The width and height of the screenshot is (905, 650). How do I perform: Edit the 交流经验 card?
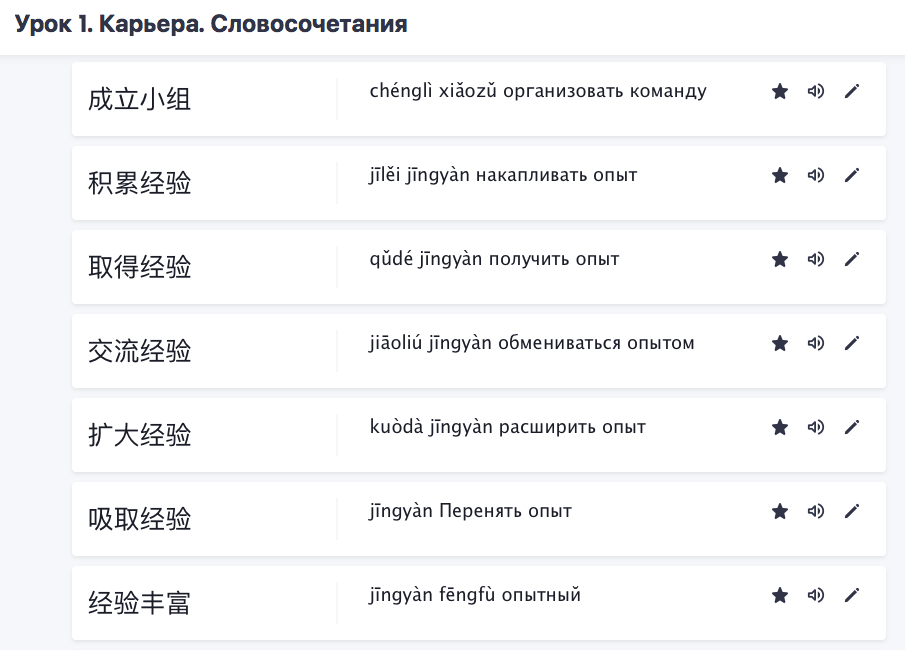click(852, 343)
